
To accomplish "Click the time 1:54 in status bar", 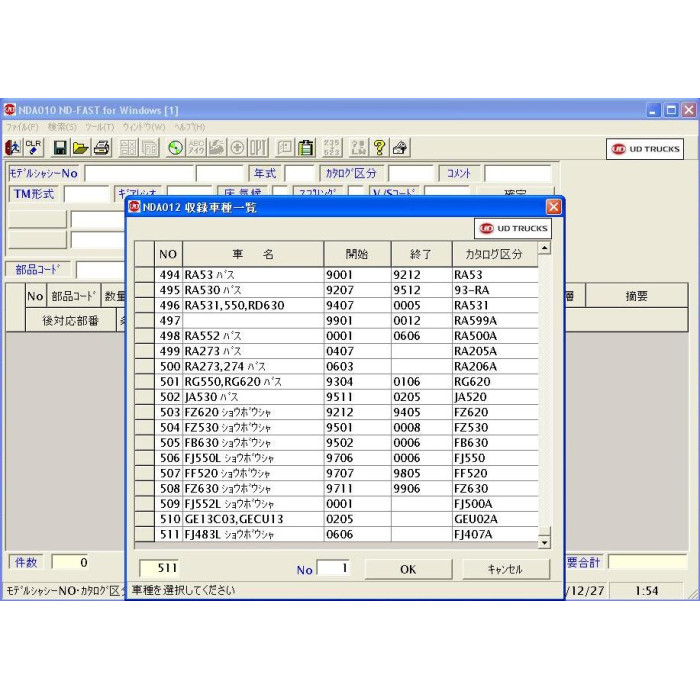I will [646, 591].
